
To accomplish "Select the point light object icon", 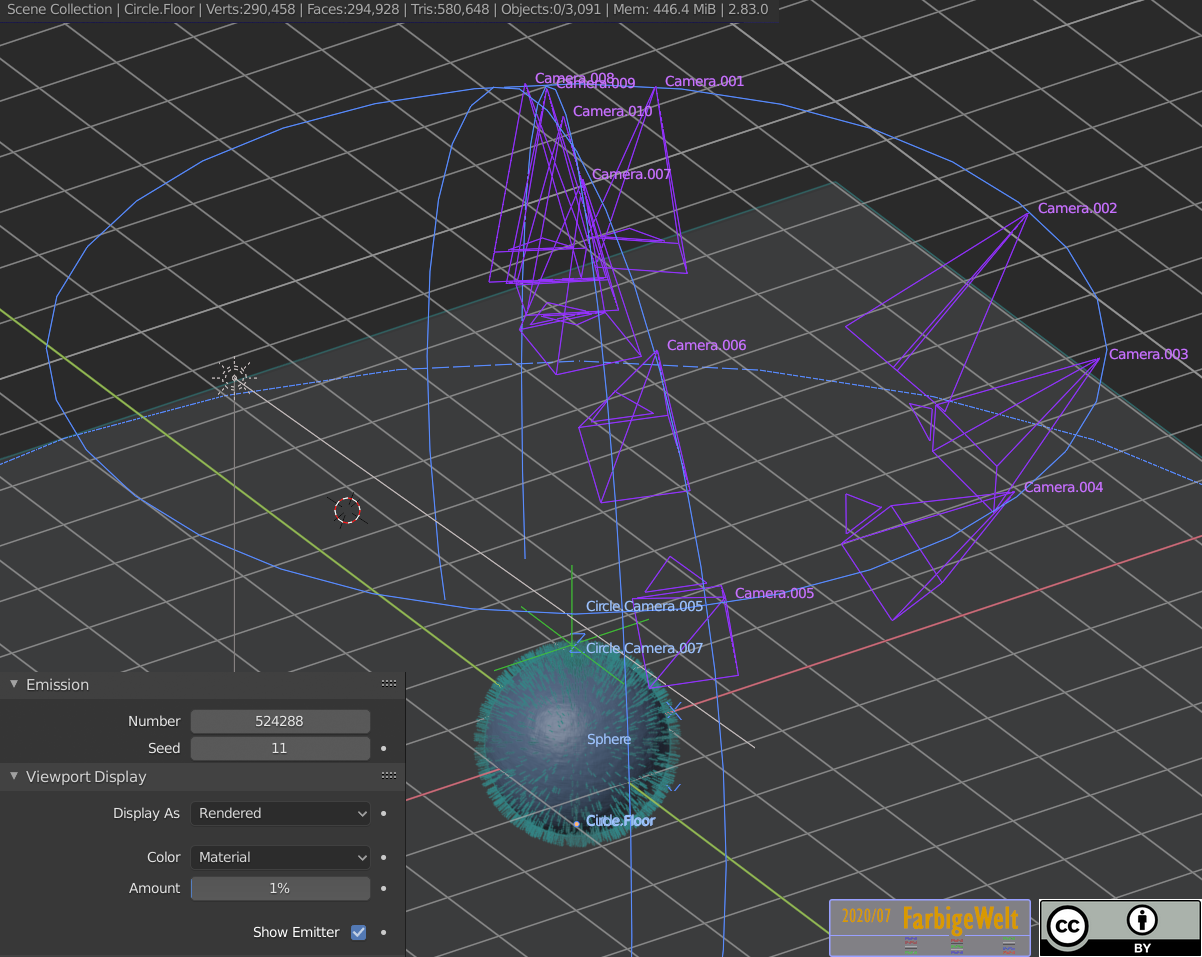I will click(x=234, y=377).
